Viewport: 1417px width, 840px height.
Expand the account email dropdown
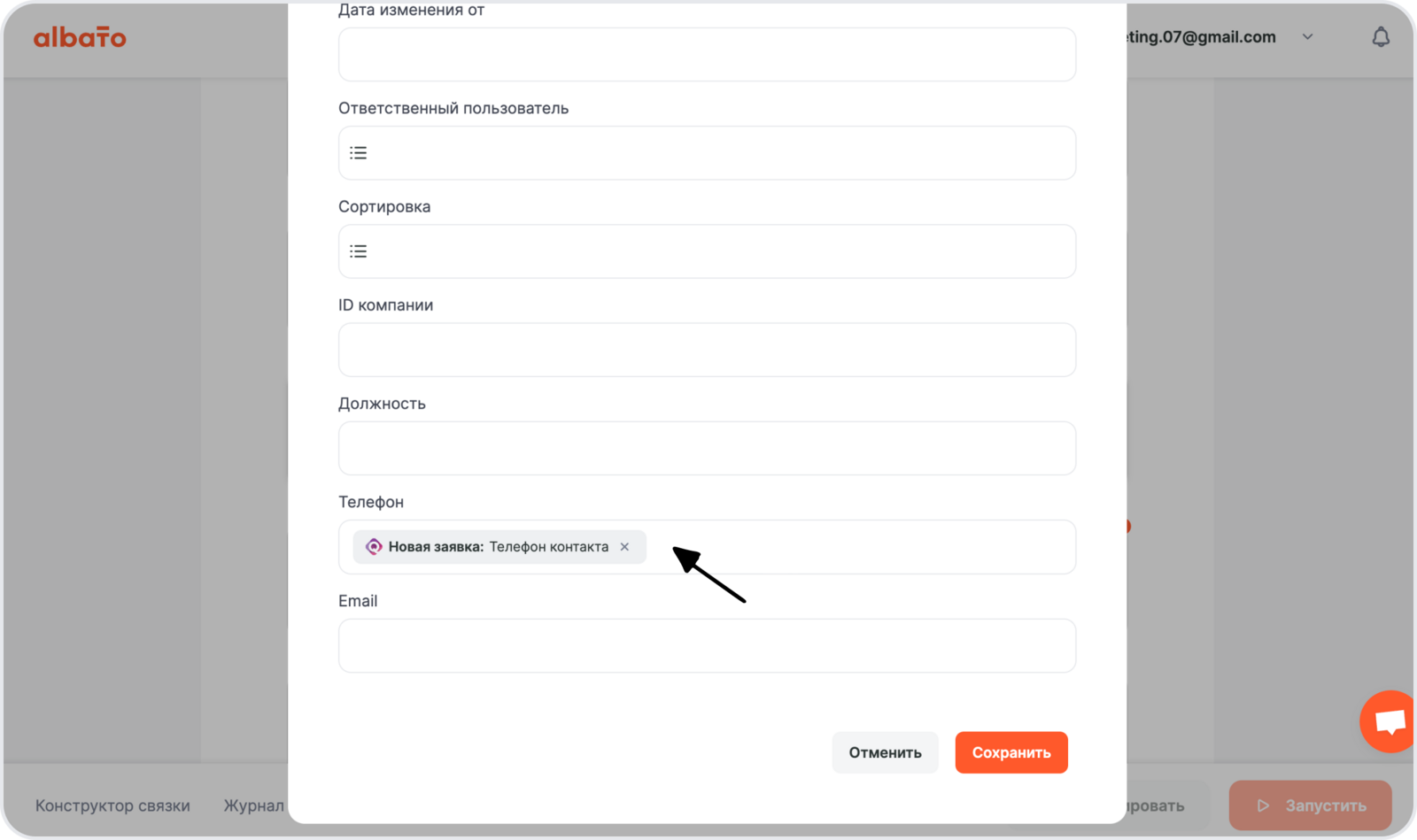1307,37
